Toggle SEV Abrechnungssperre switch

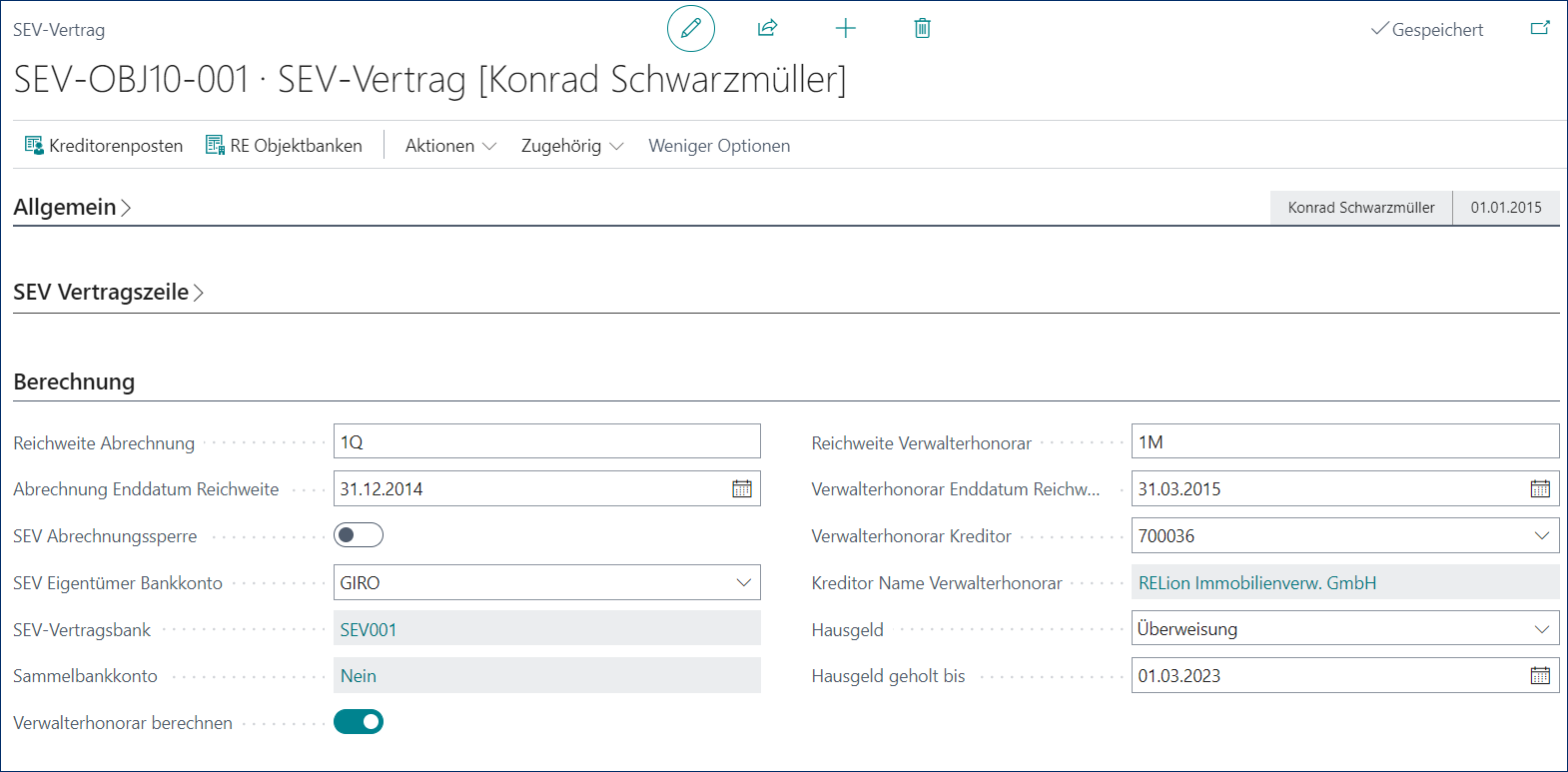click(358, 535)
